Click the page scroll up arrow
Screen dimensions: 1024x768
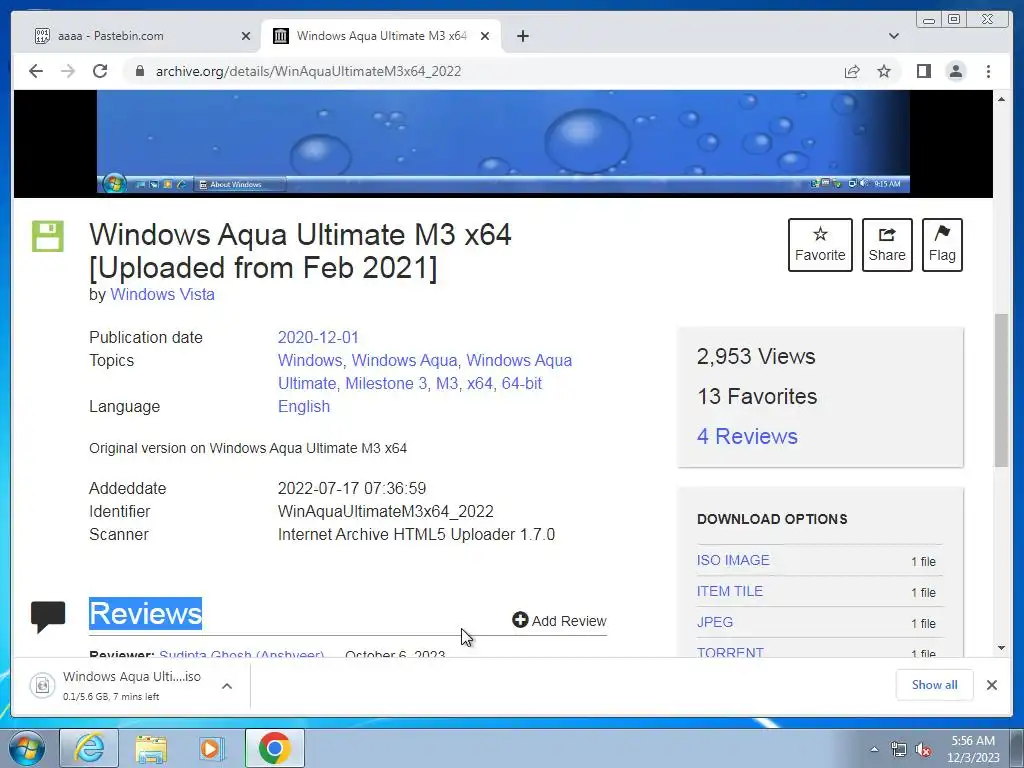pyautogui.click(x=1001, y=99)
